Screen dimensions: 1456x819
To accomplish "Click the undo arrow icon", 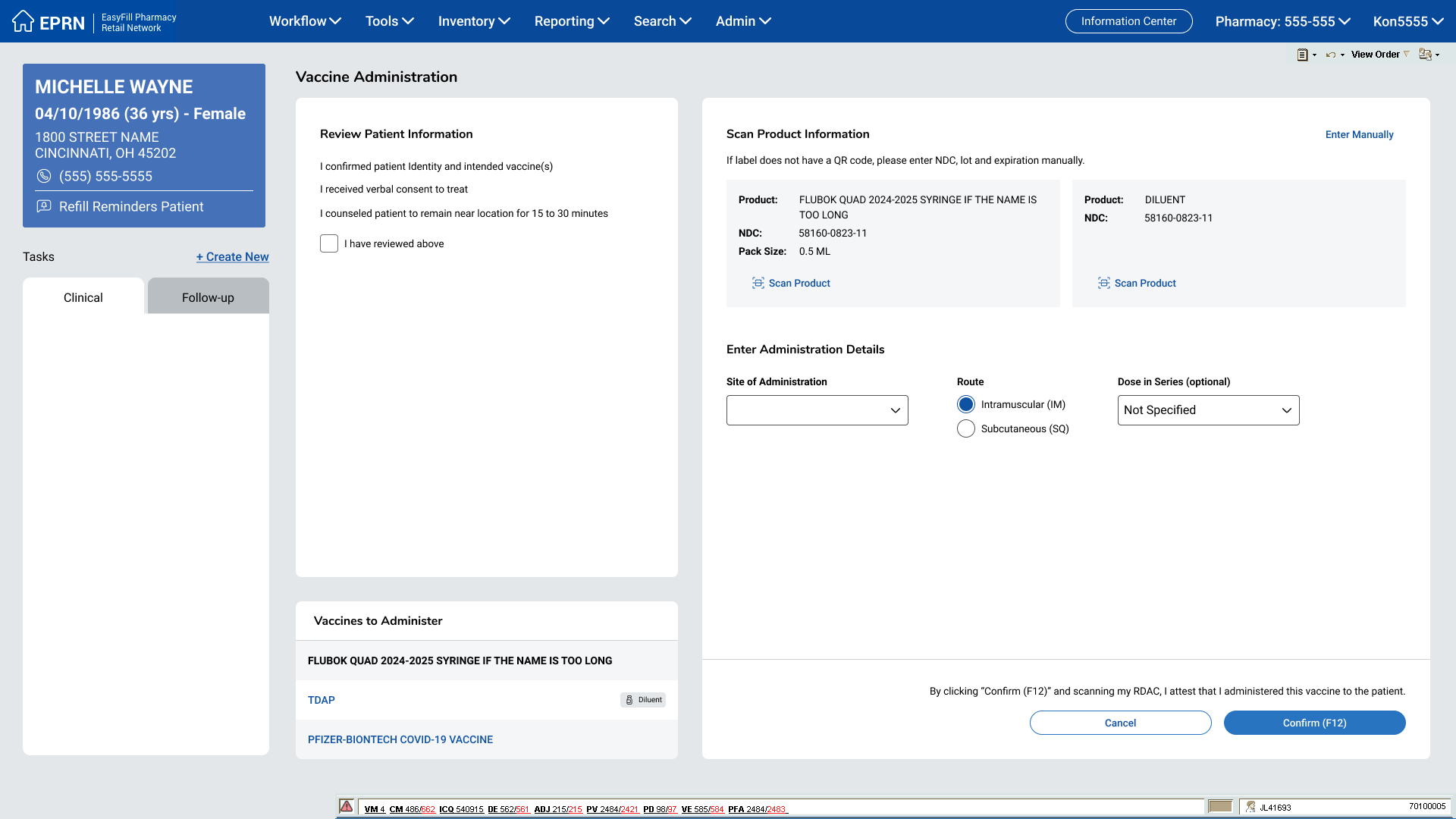I will pyautogui.click(x=1331, y=55).
